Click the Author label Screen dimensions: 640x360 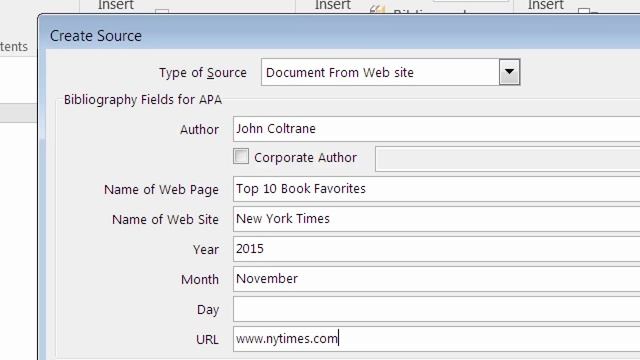tap(200, 129)
